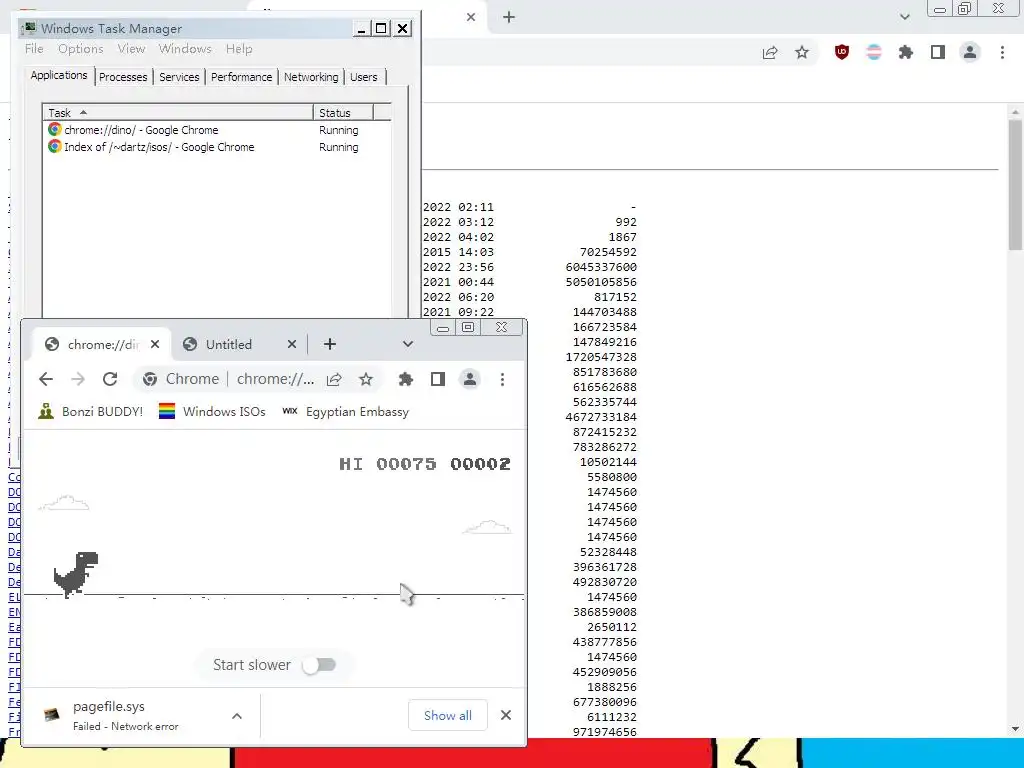Open three-dot menu in dino Chrome window
The height and width of the screenshot is (768, 1024).
click(502, 379)
